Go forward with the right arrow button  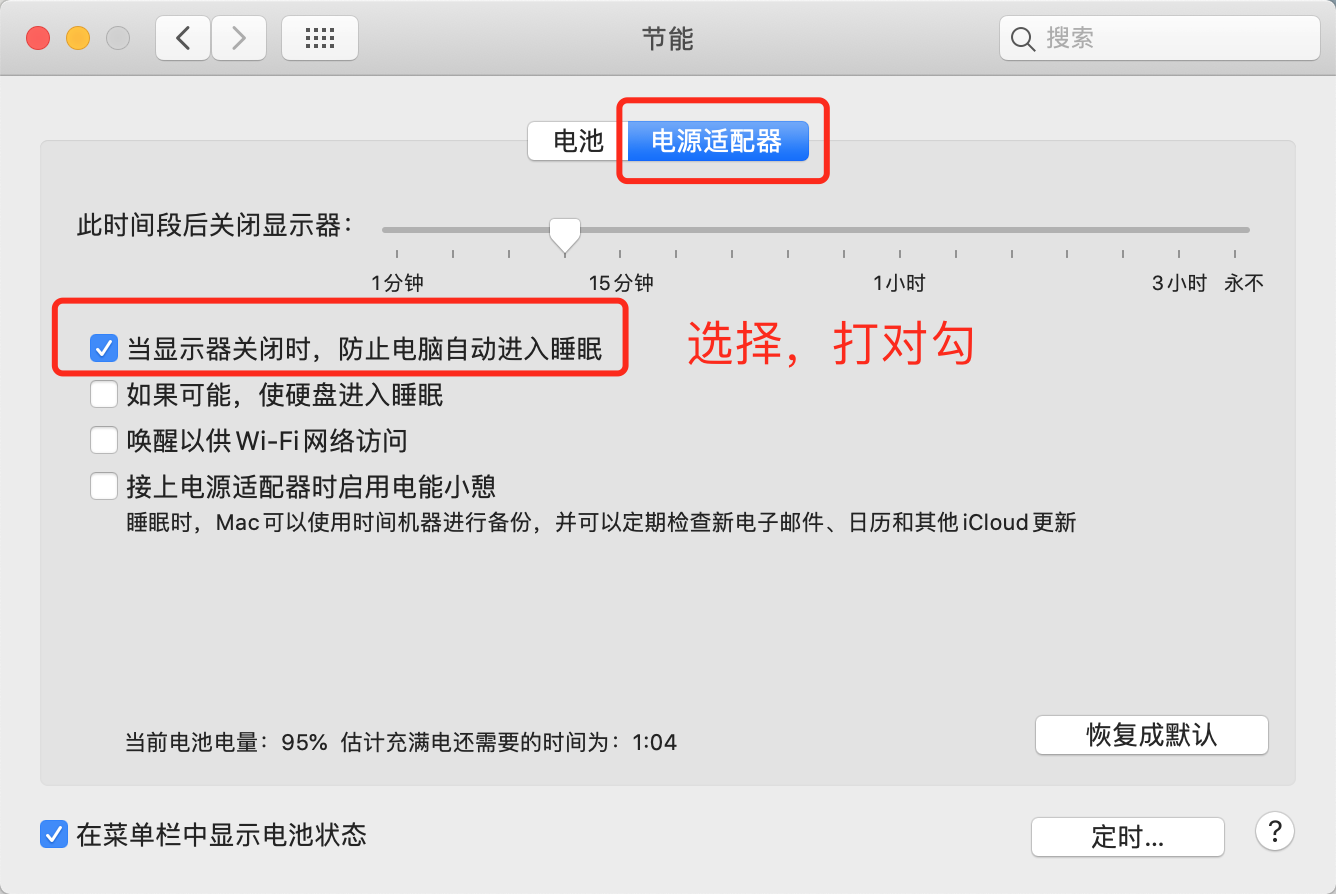238,38
